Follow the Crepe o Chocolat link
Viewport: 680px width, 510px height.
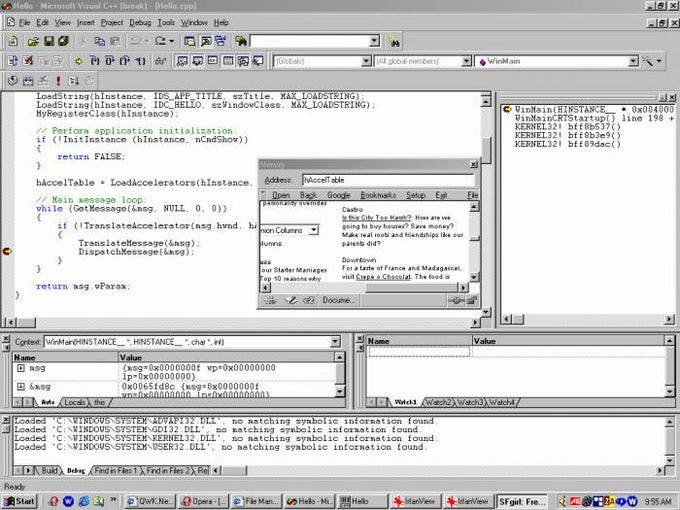click(383, 277)
